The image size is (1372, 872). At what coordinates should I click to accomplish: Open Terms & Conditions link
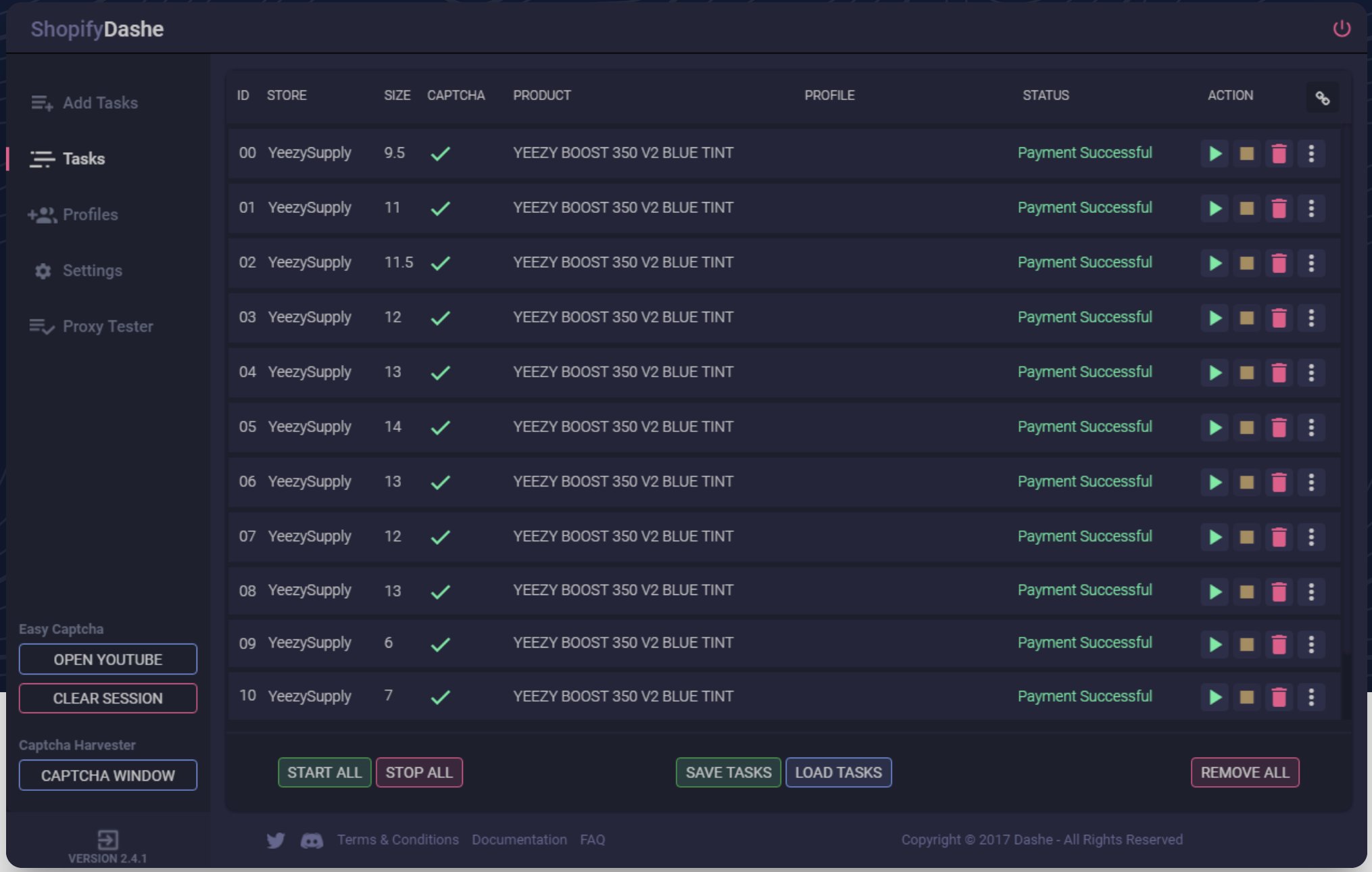pyautogui.click(x=398, y=840)
